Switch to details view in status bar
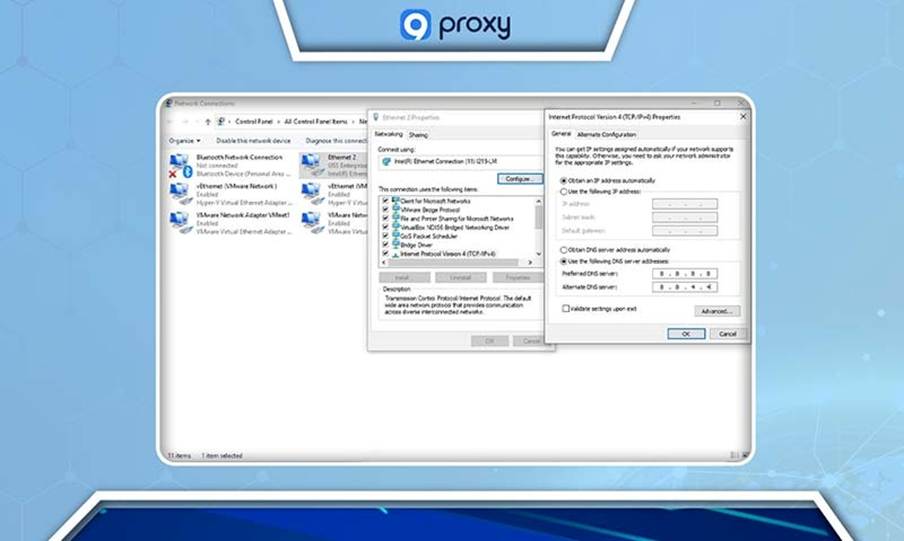The height and width of the screenshot is (541, 904). click(734, 456)
